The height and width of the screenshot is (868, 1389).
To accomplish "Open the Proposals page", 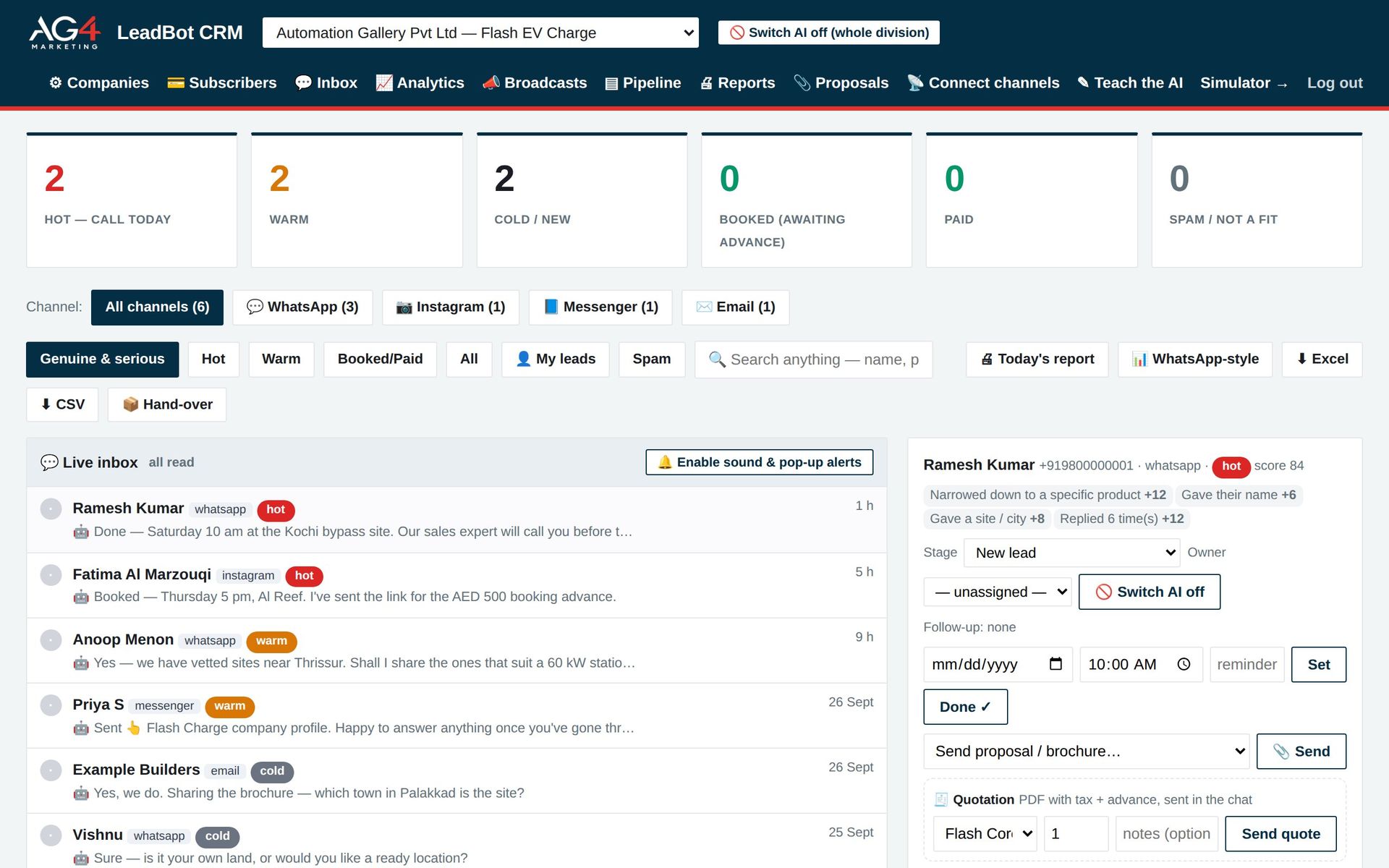I will (841, 83).
